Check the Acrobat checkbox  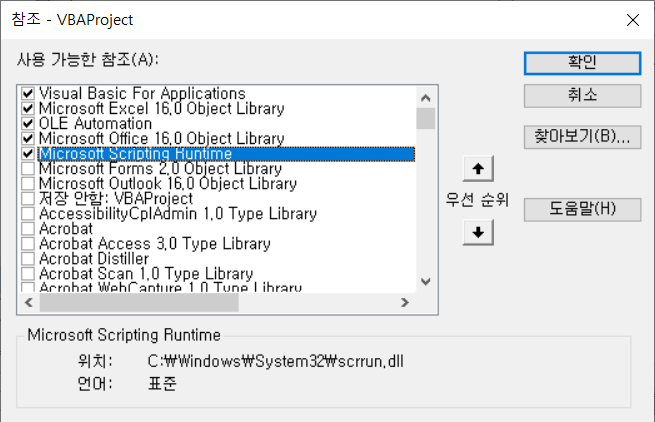tap(28, 229)
